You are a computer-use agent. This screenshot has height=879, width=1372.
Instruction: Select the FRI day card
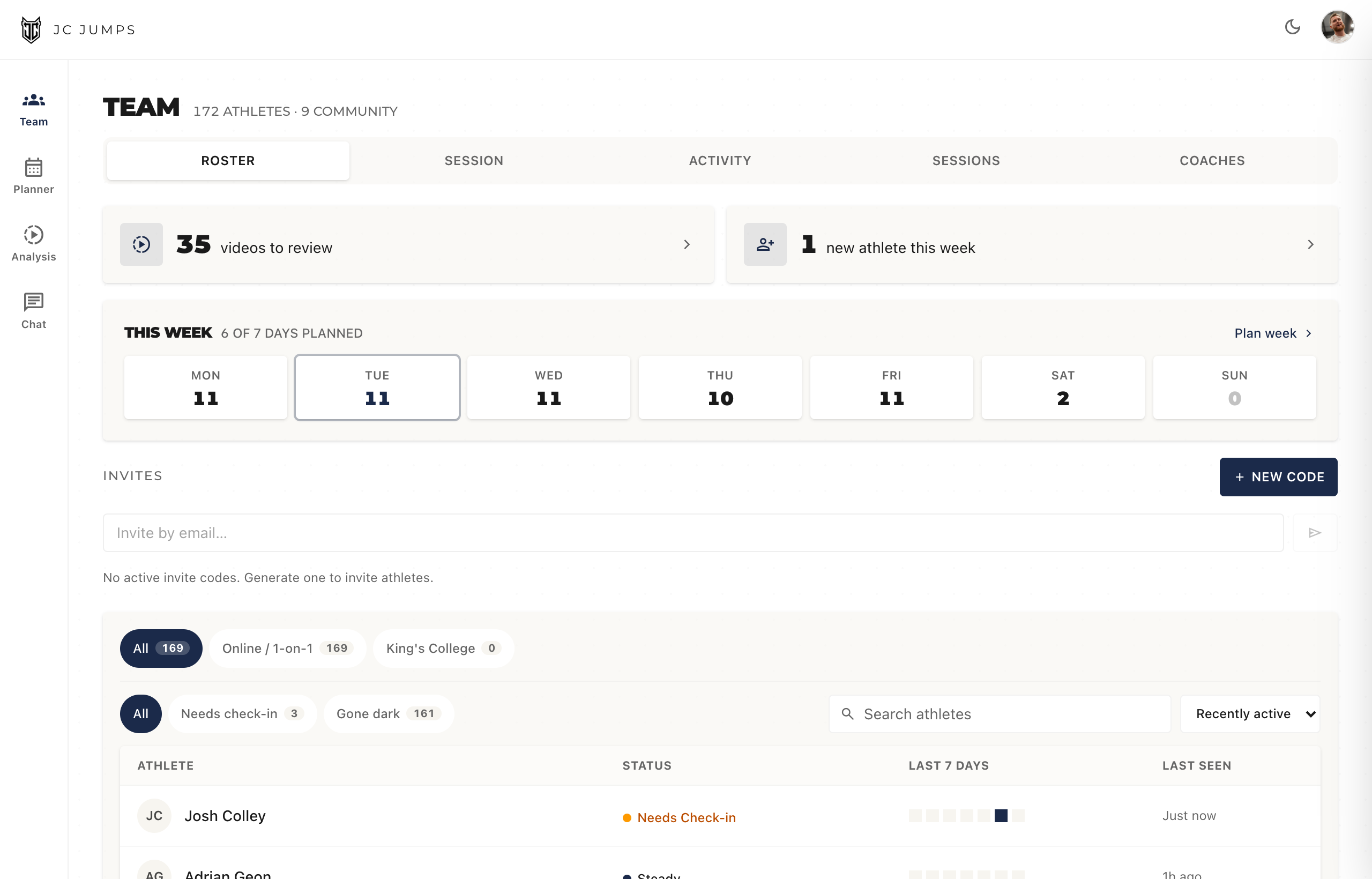click(x=891, y=388)
